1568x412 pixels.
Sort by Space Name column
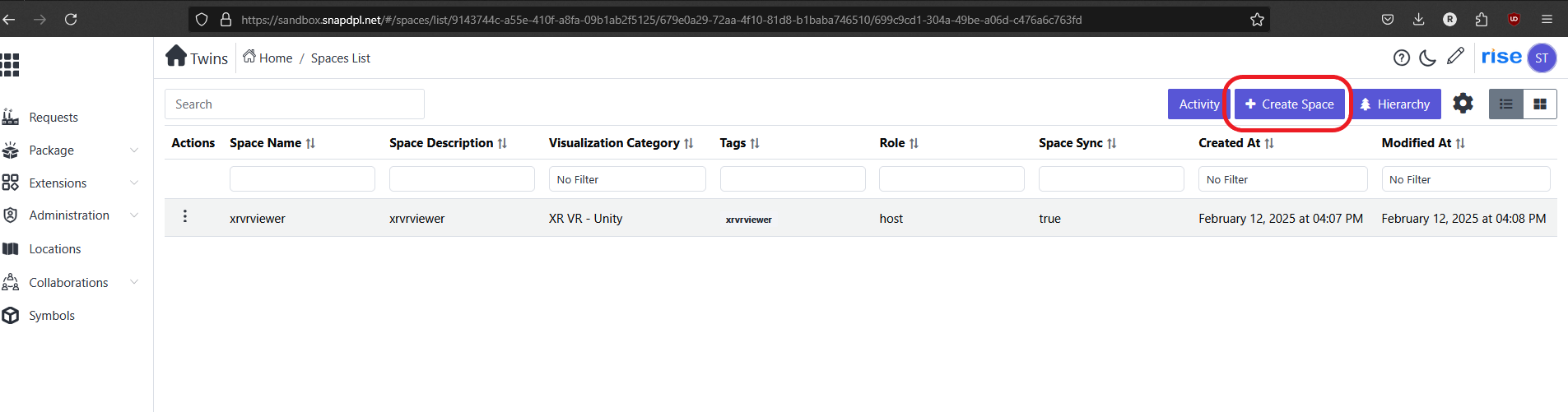310,143
